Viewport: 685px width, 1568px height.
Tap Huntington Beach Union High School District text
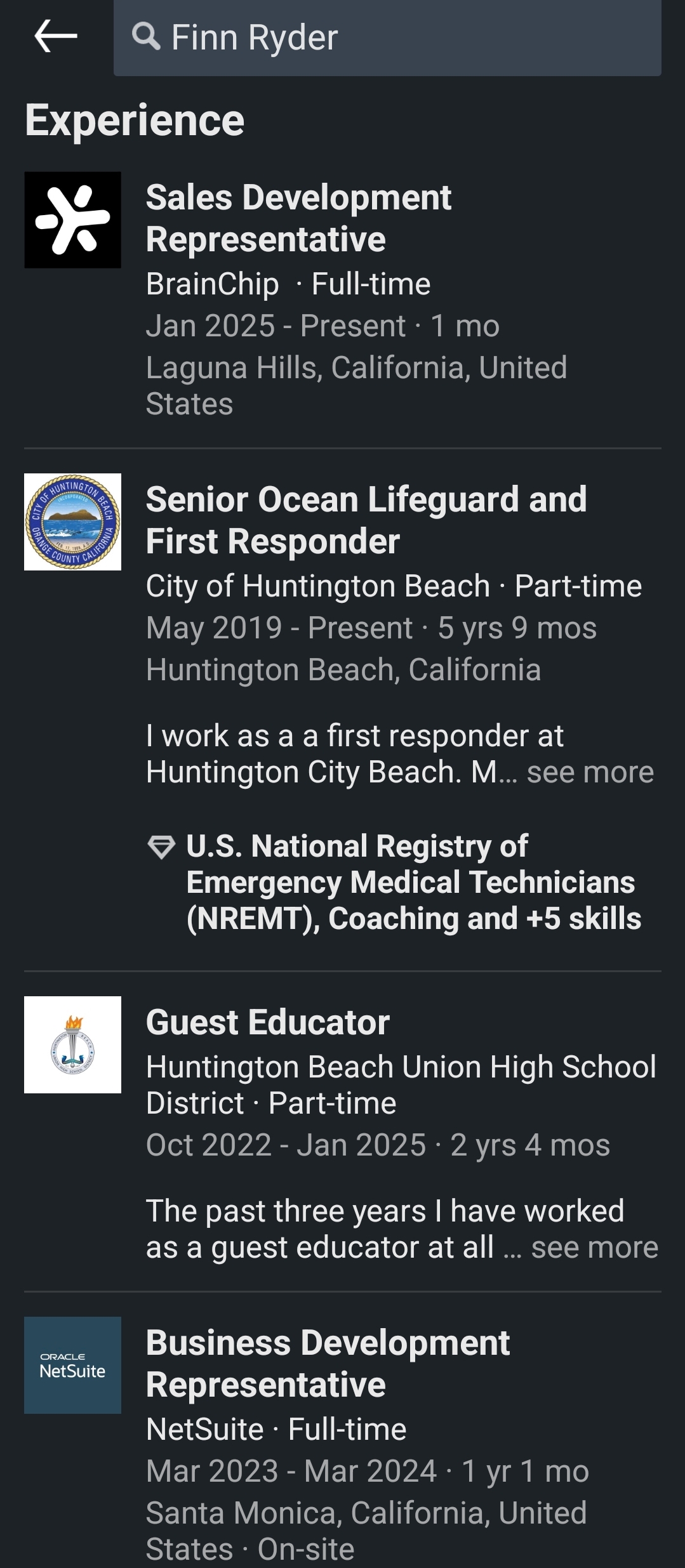(x=401, y=1067)
